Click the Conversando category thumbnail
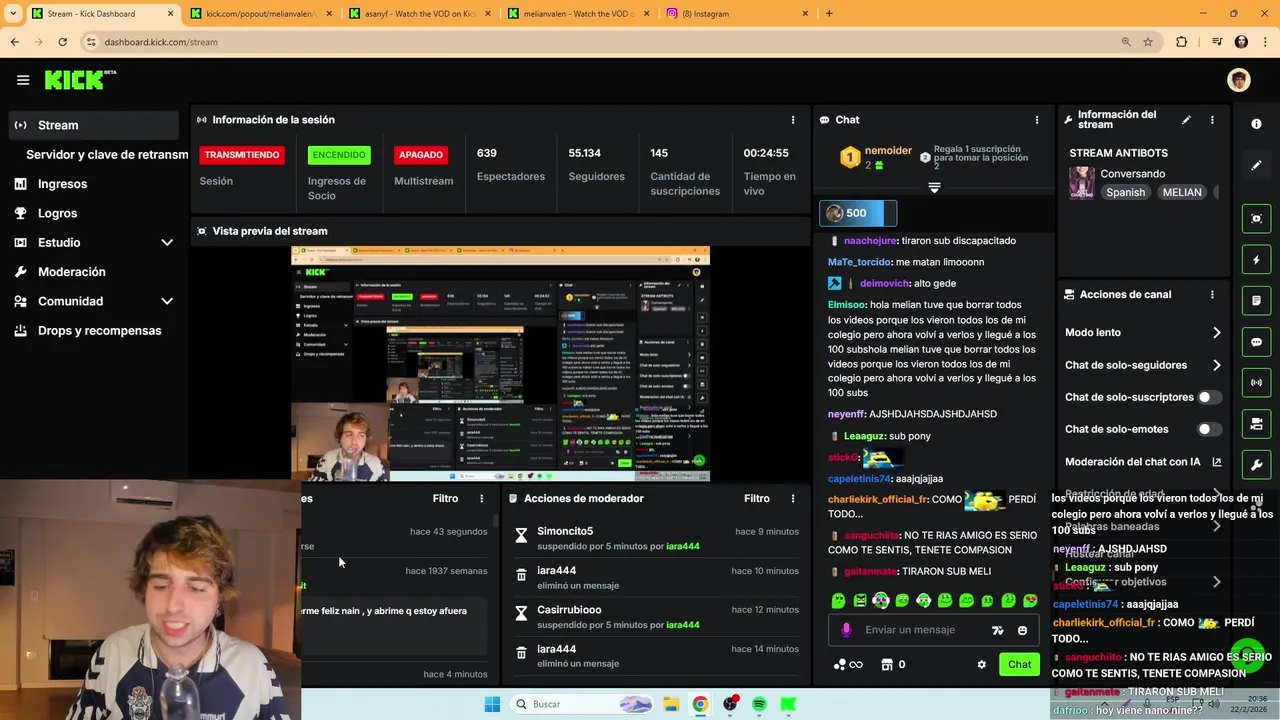The height and width of the screenshot is (720, 1280). 1081,183
